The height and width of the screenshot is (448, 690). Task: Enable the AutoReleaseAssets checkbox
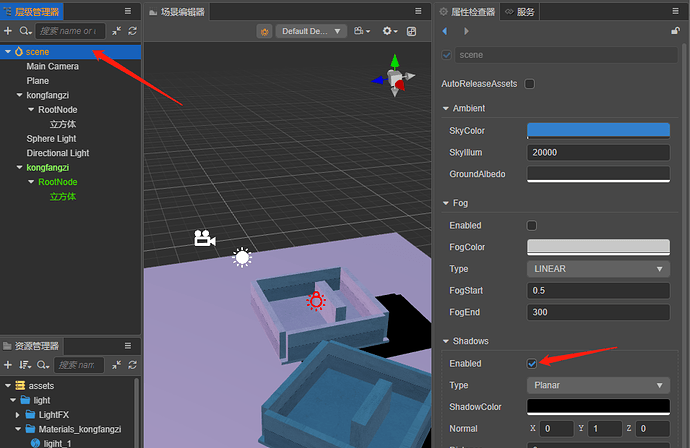pos(530,84)
